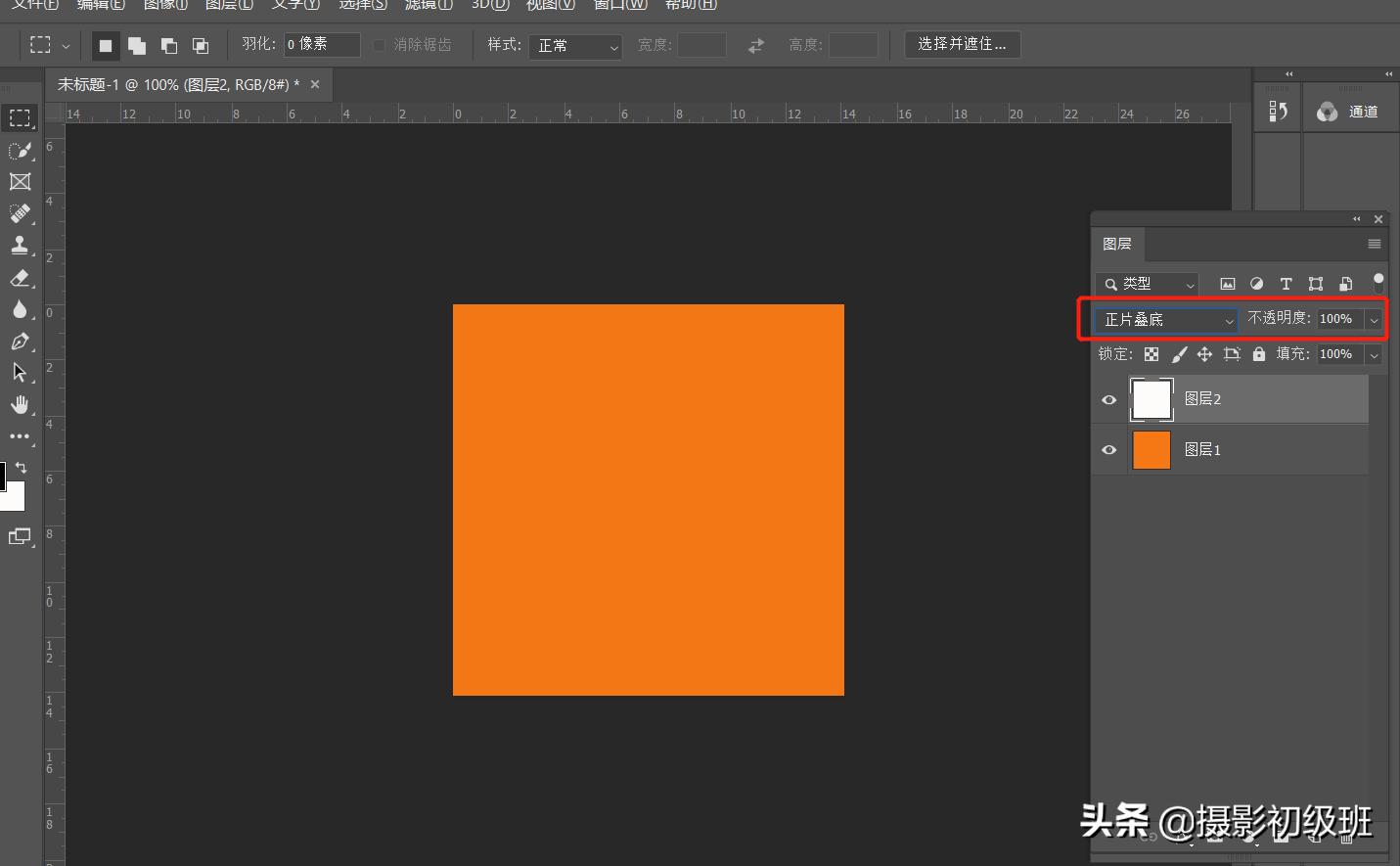Switch to the 通道 channels panel
Viewport: 1400px width, 866px height.
click(x=1349, y=112)
